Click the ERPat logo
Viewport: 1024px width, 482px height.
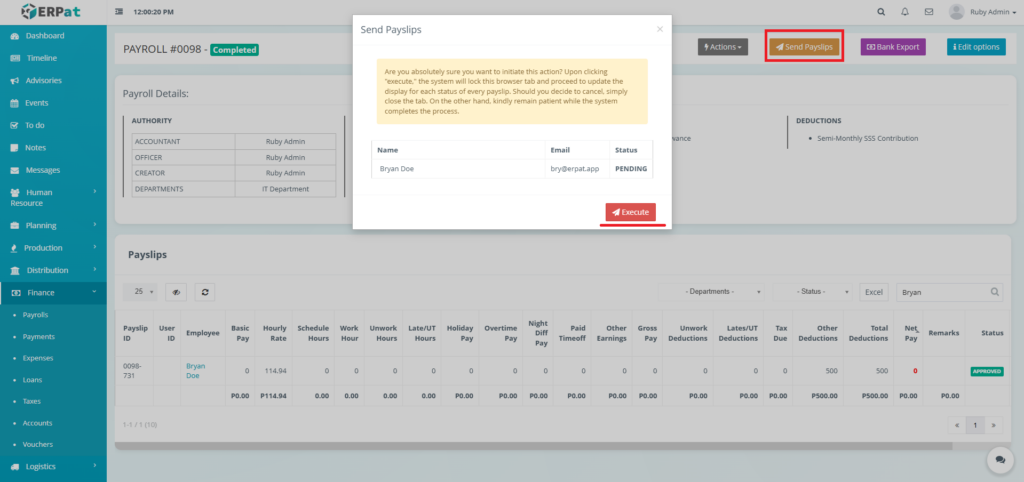pos(53,11)
